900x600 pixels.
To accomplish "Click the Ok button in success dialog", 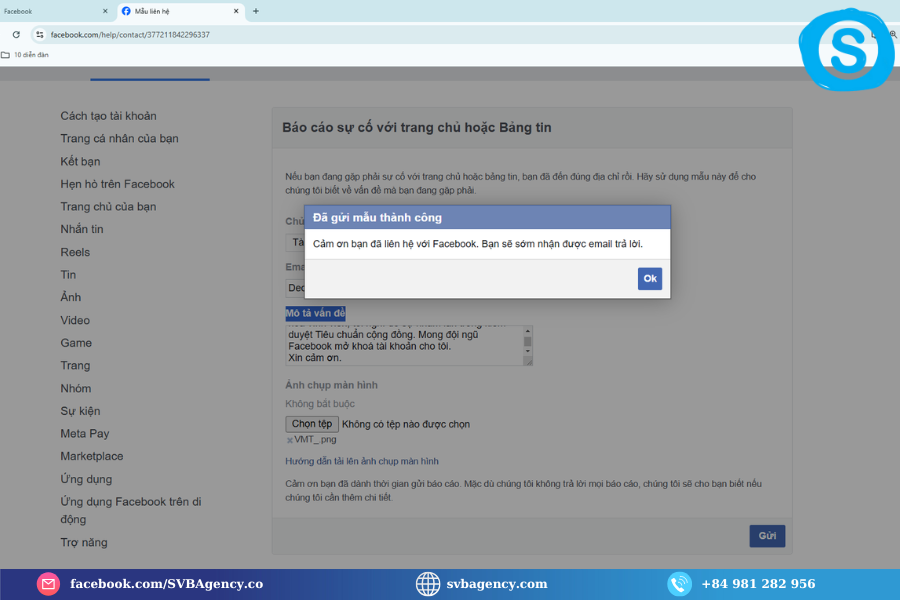I will click(650, 278).
